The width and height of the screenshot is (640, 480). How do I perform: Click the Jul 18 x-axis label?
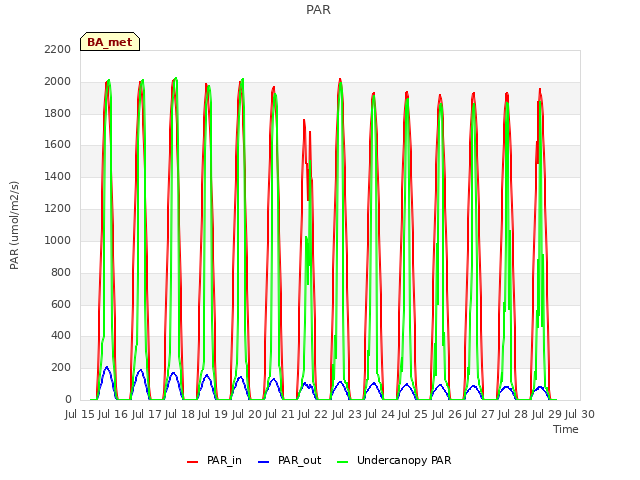[x=180, y=414]
